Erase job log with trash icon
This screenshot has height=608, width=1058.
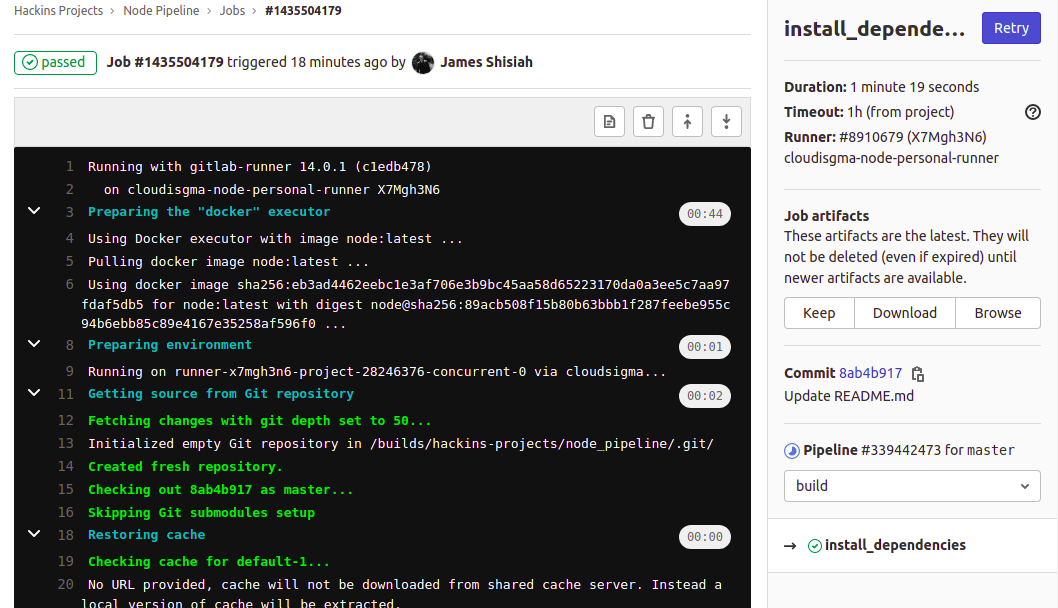coord(648,121)
